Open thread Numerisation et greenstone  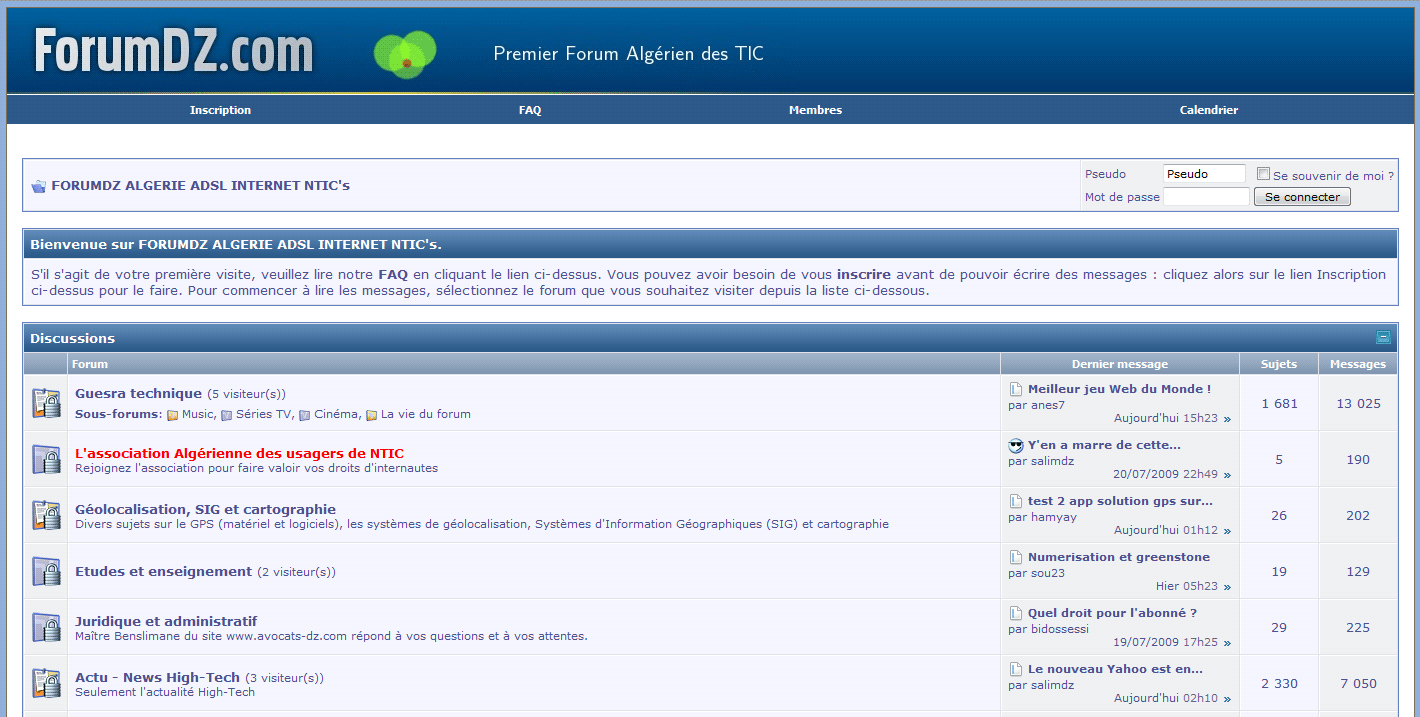pos(1119,557)
